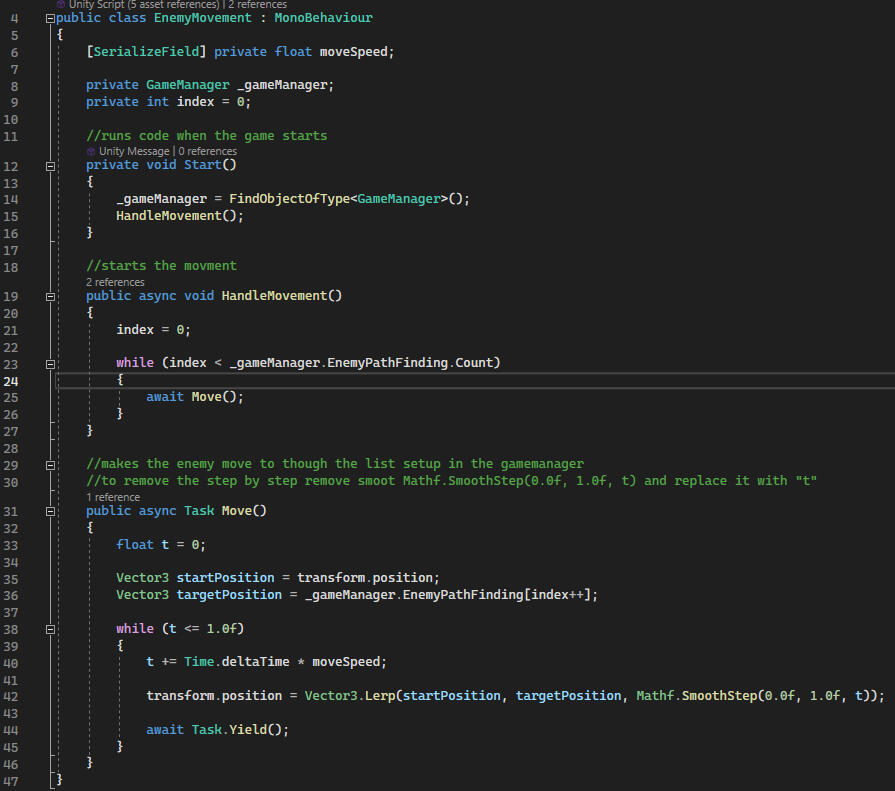Open the Unity Script asset references link
Image resolution: width=895 pixels, height=791 pixels.
click(x=146, y=5)
